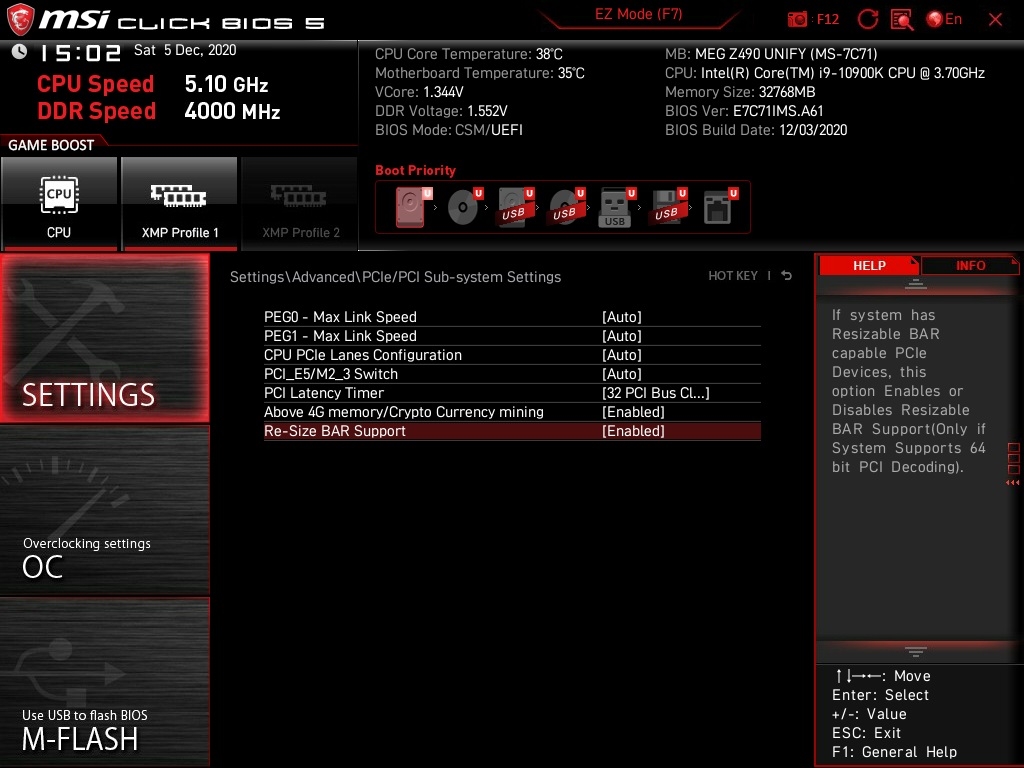
Task: Click the F1: General Help hint
Action: (x=894, y=752)
